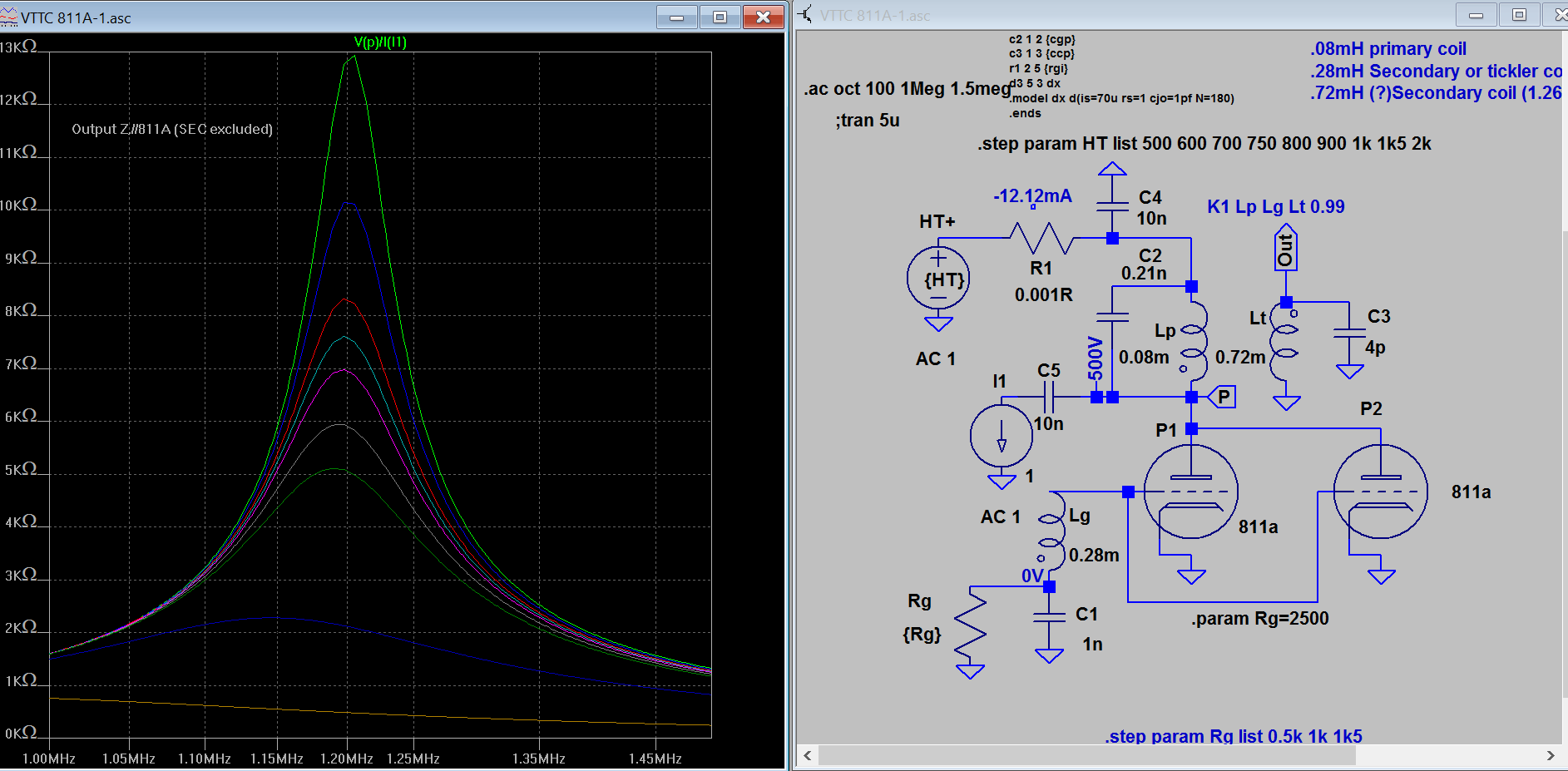This screenshot has height=771, width=1568.
Task: Click the "0.72m" inductor value label
Action: tap(1240, 357)
